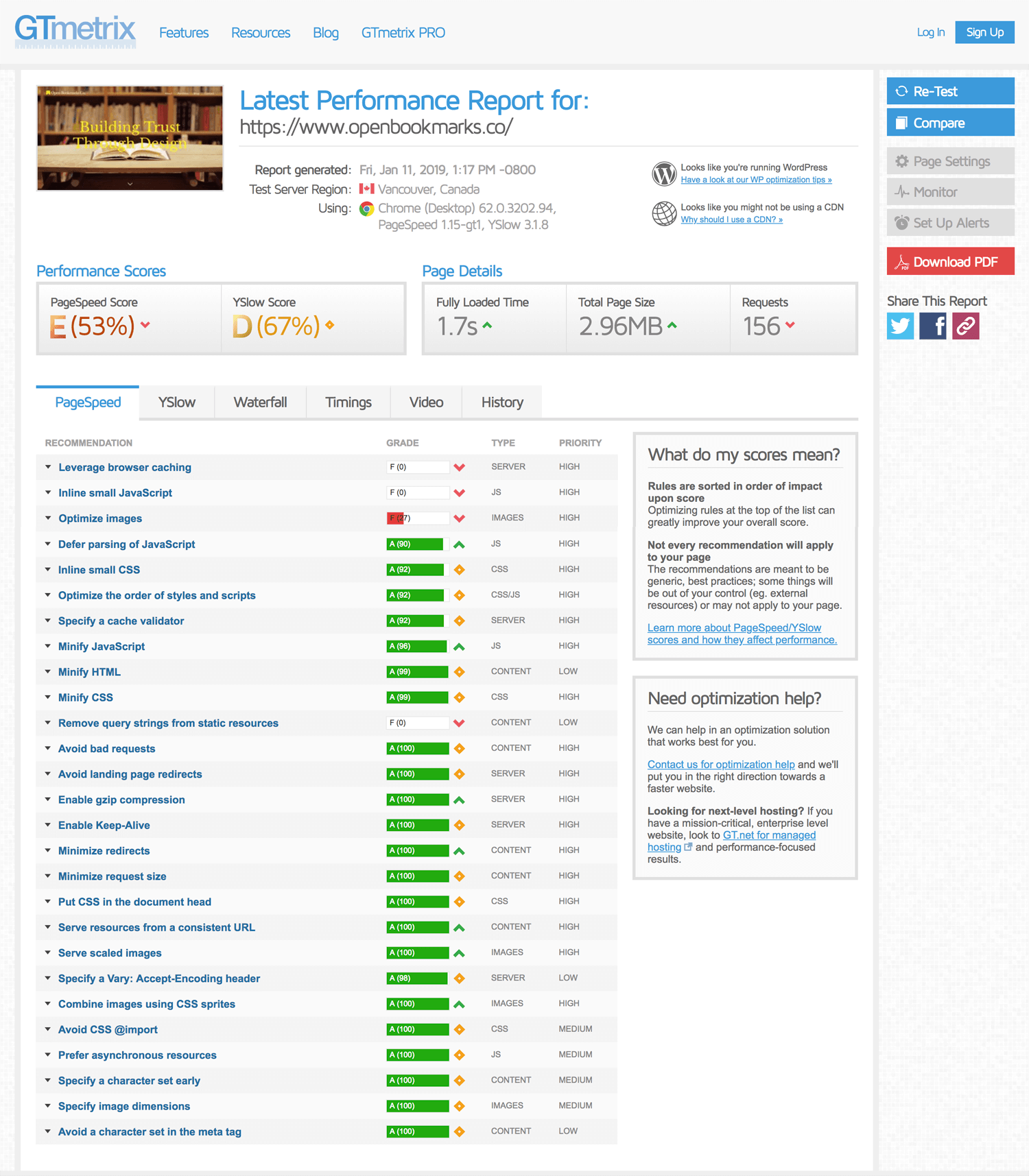This screenshot has width=1029, height=1176.
Task: Expand Leverage browser caching recommendation
Action: point(125,468)
